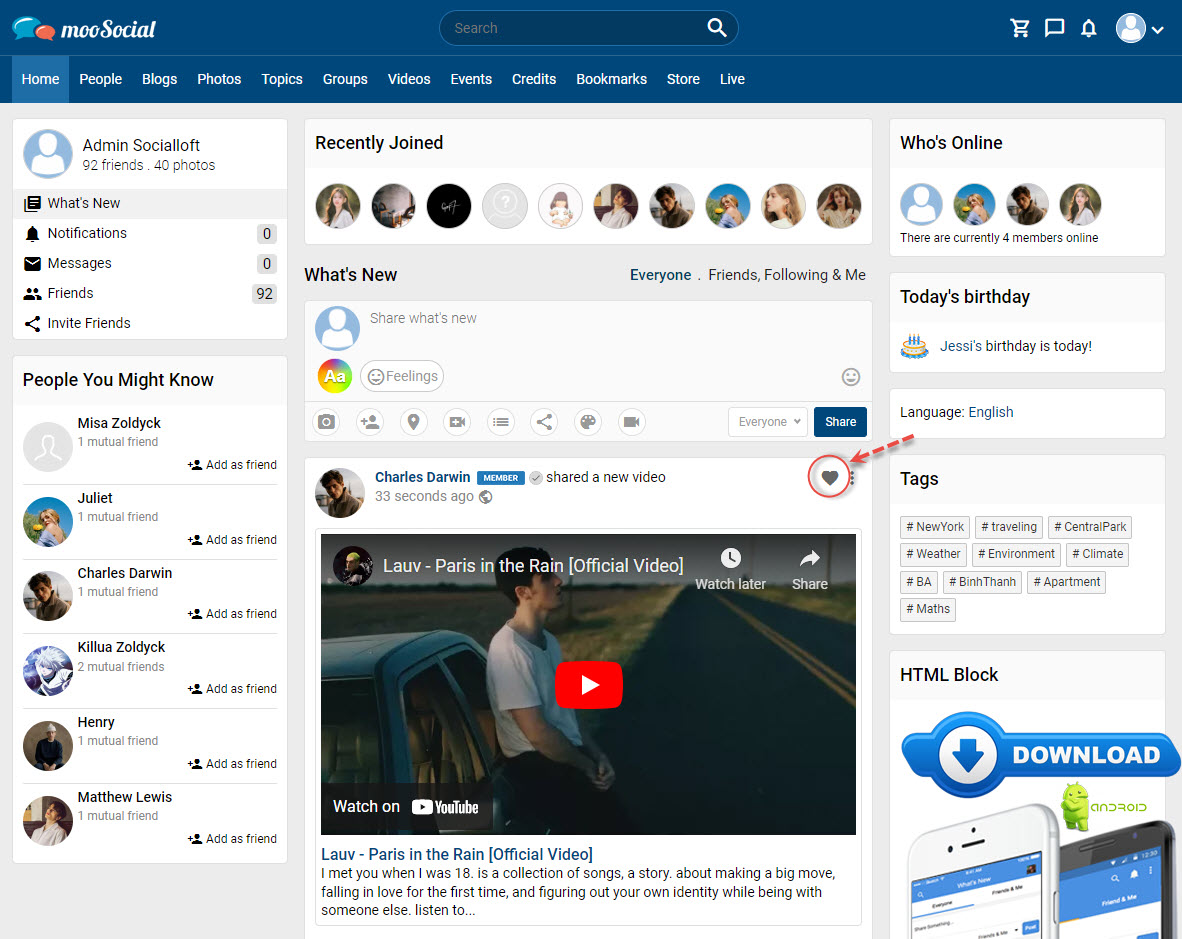Image resolution: width=1182 pixels, height=939 pixels.
Task: Play the Lauv video
Action: click(x=589, y=684)
